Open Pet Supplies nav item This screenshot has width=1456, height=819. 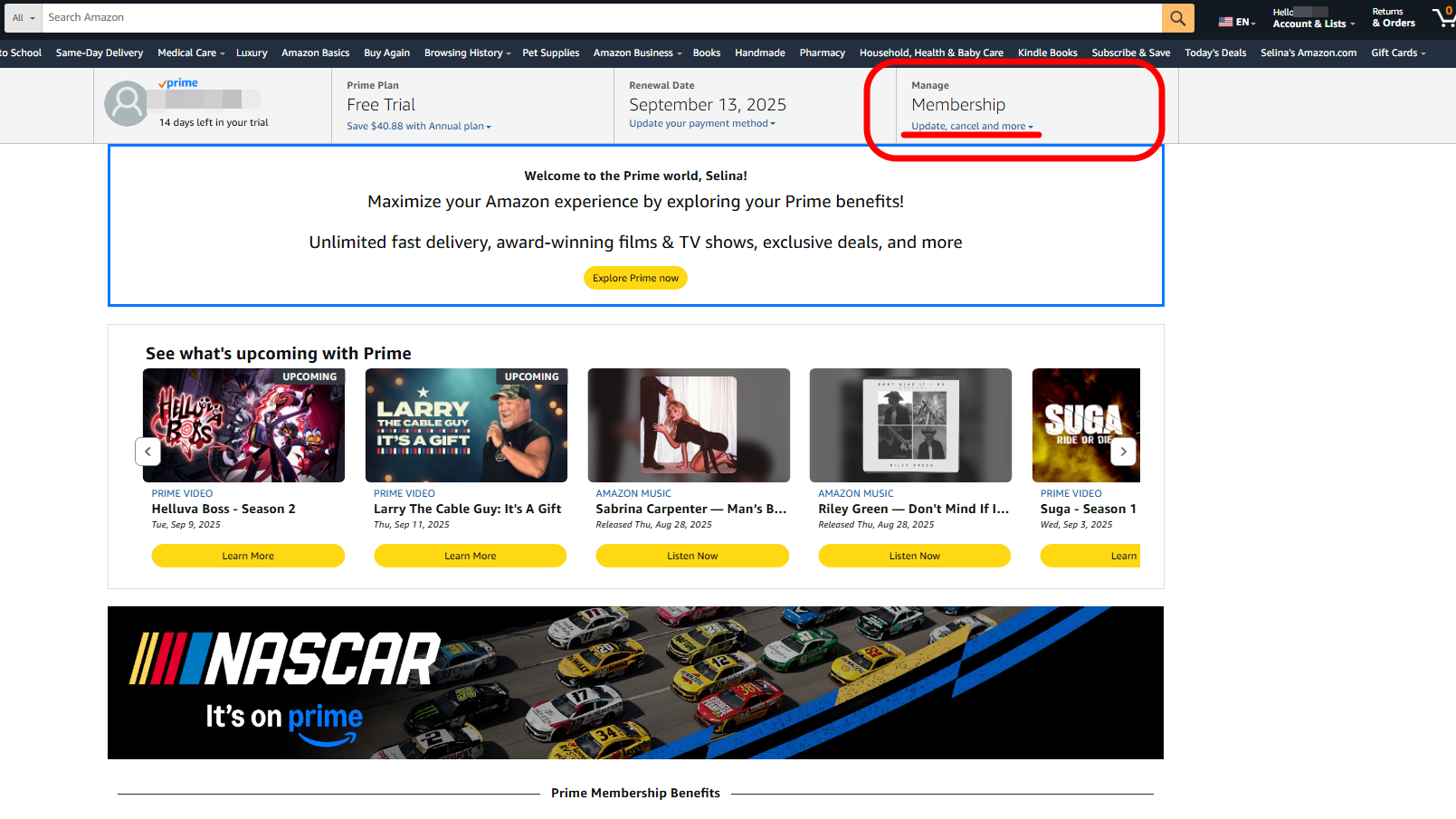(x=550, y=52)
